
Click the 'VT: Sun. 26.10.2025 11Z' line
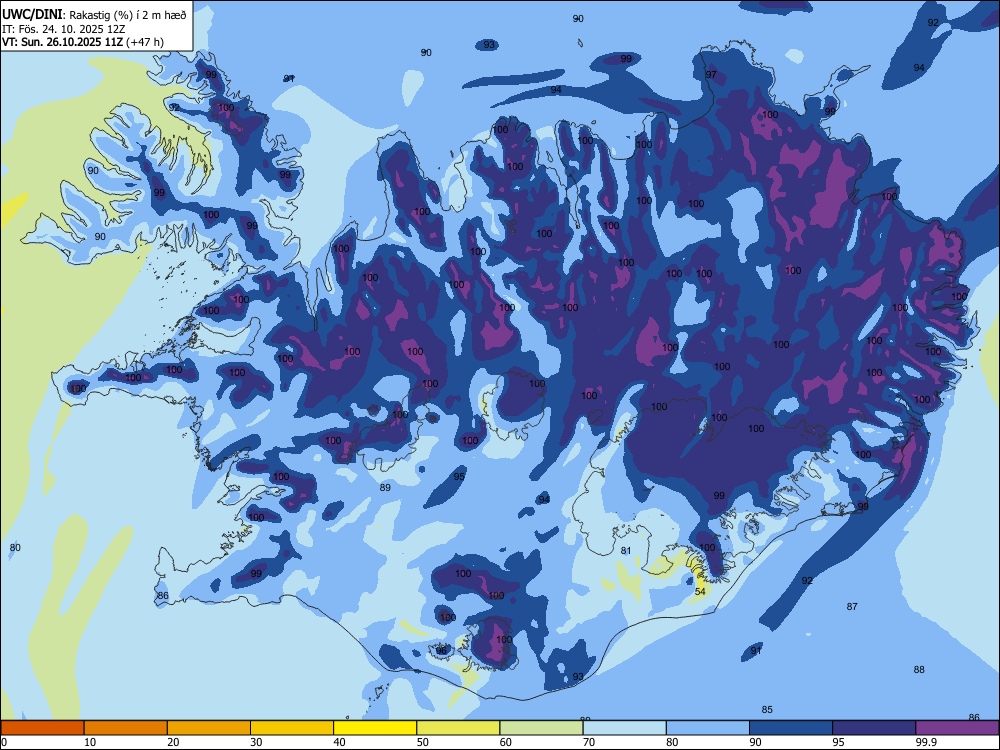62,42
